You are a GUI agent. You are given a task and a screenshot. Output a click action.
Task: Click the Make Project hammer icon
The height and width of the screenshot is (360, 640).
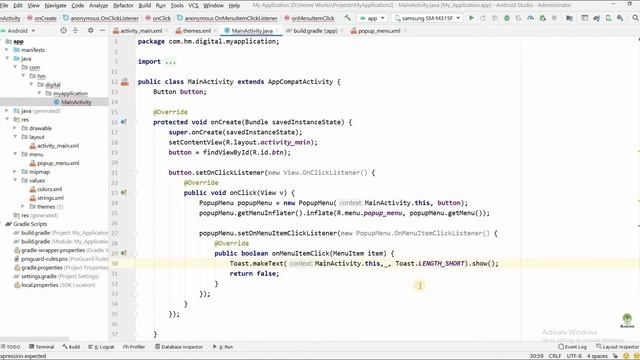pyautogui.click(x=347, y=18)
